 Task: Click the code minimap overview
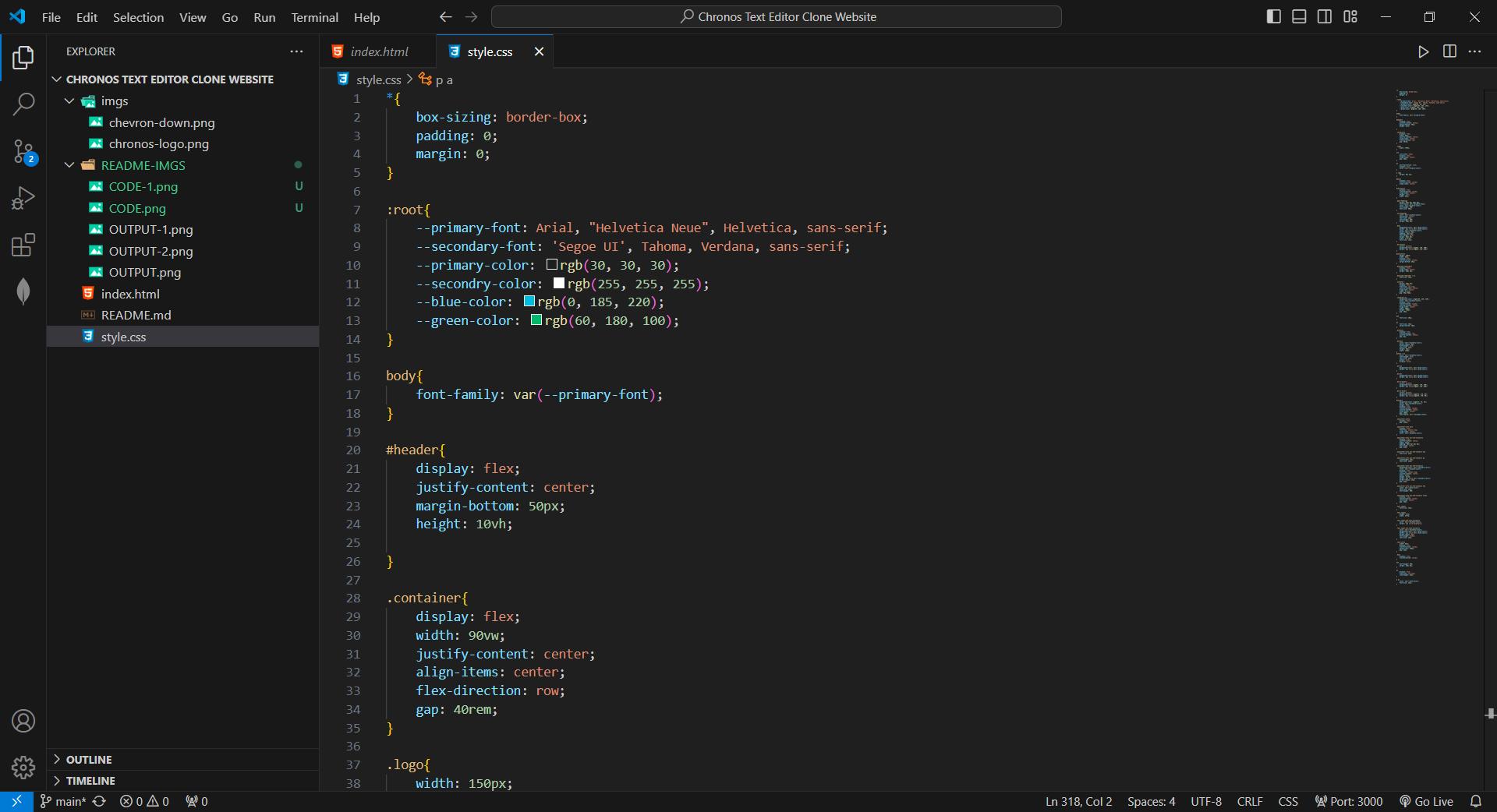coord(1435,337)
